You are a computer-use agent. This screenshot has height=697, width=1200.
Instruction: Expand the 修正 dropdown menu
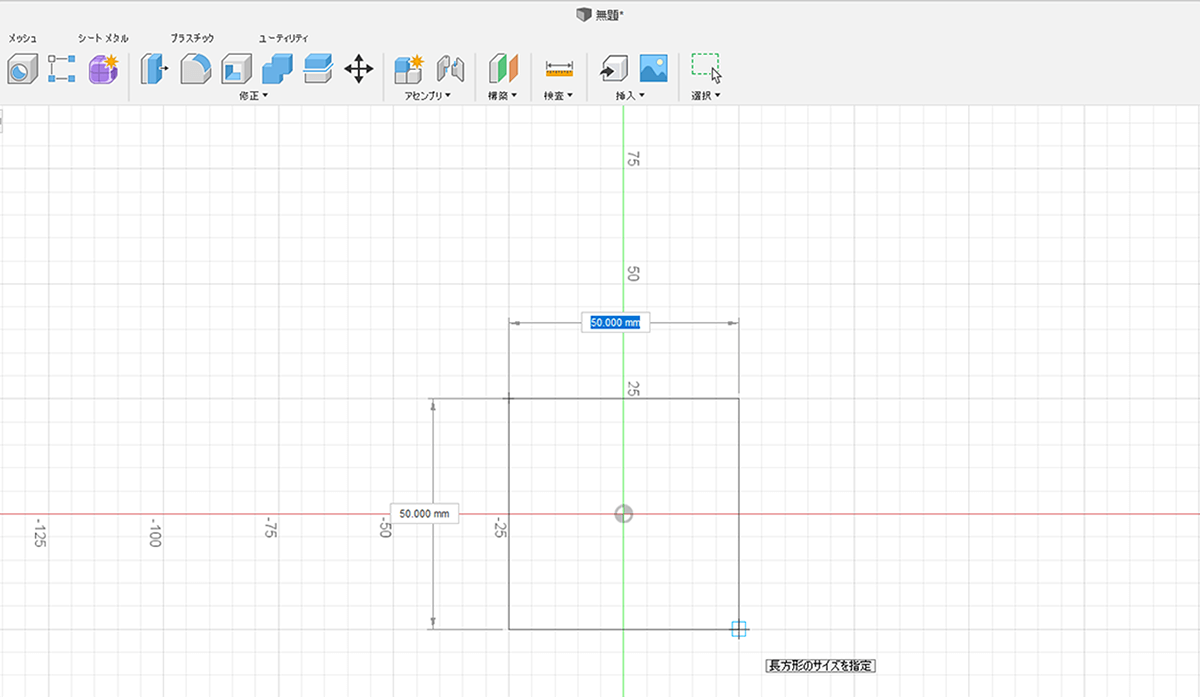click(x=253, y=96)
